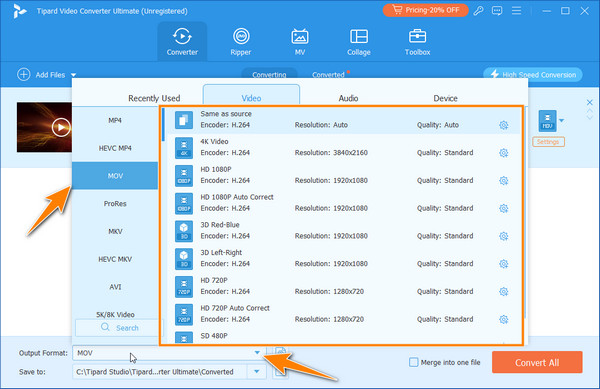Image resolution: width=600 pixels, height=389 pixels.
Task: Choose 5K/8K Video format
Action: click(x=115, y=314)
